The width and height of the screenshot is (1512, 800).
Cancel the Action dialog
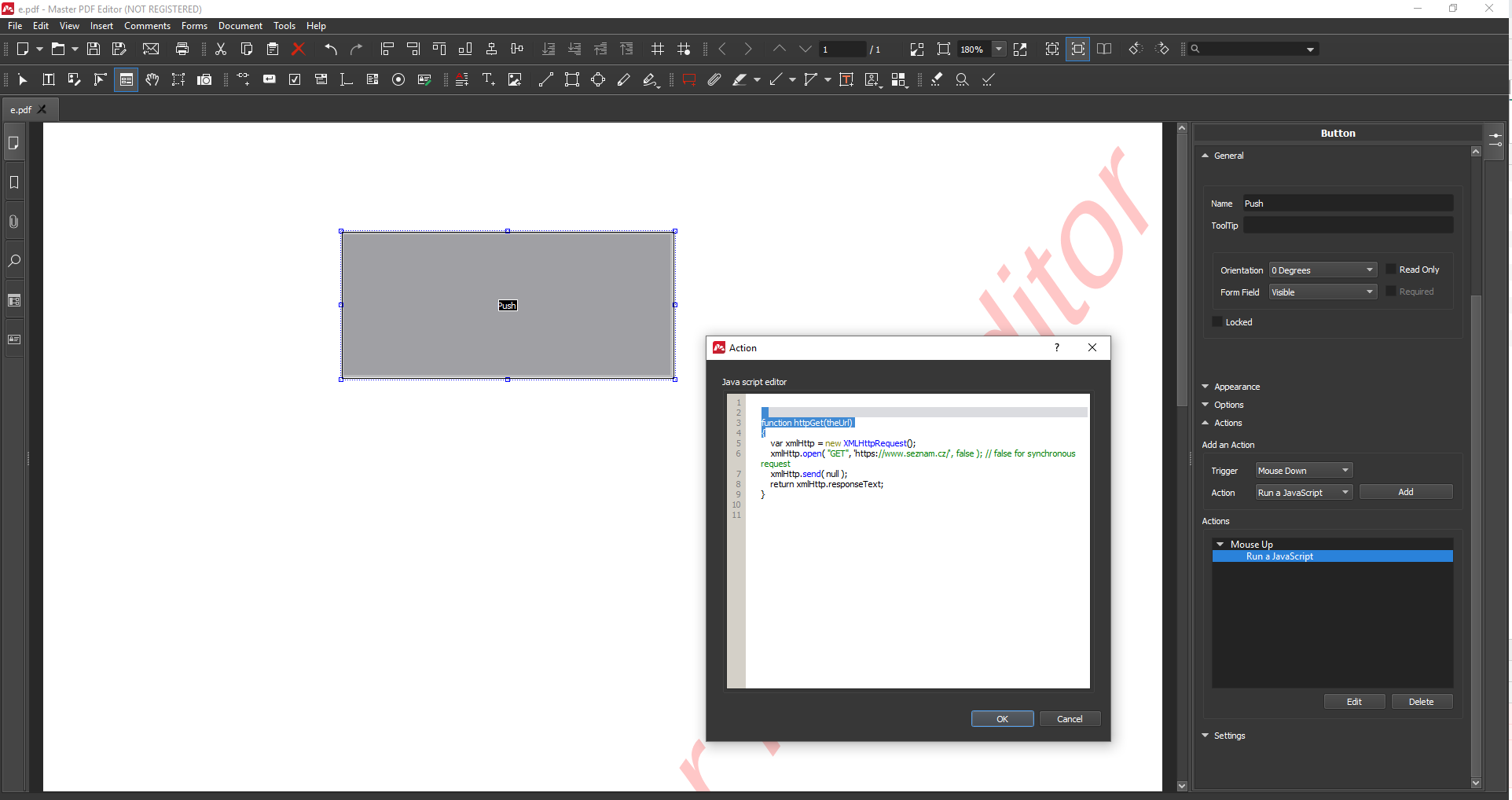(1070, 718)
